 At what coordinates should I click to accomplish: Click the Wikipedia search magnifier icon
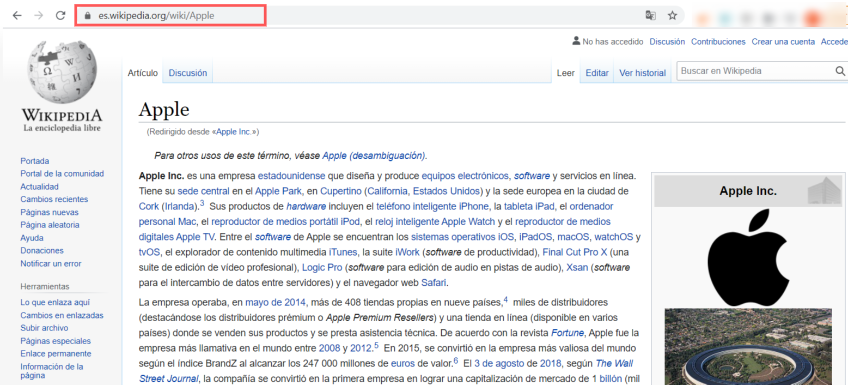coord(840,71)
